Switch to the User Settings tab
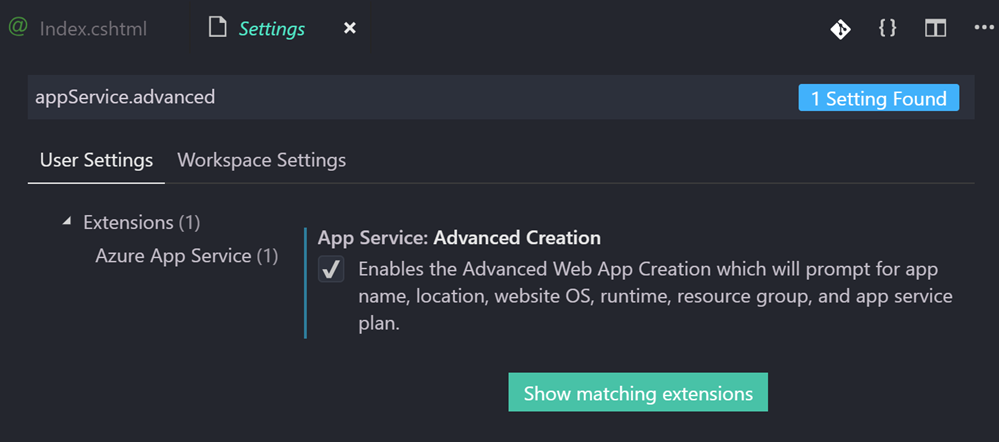Screen dimensions: 999x442 point(96,160)
